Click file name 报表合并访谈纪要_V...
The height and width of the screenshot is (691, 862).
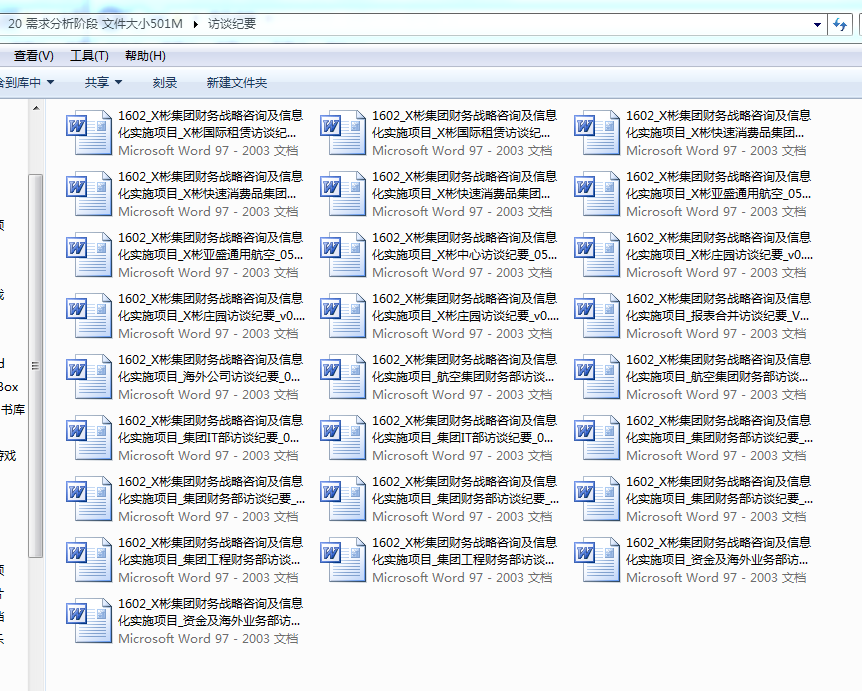point(719,307)
